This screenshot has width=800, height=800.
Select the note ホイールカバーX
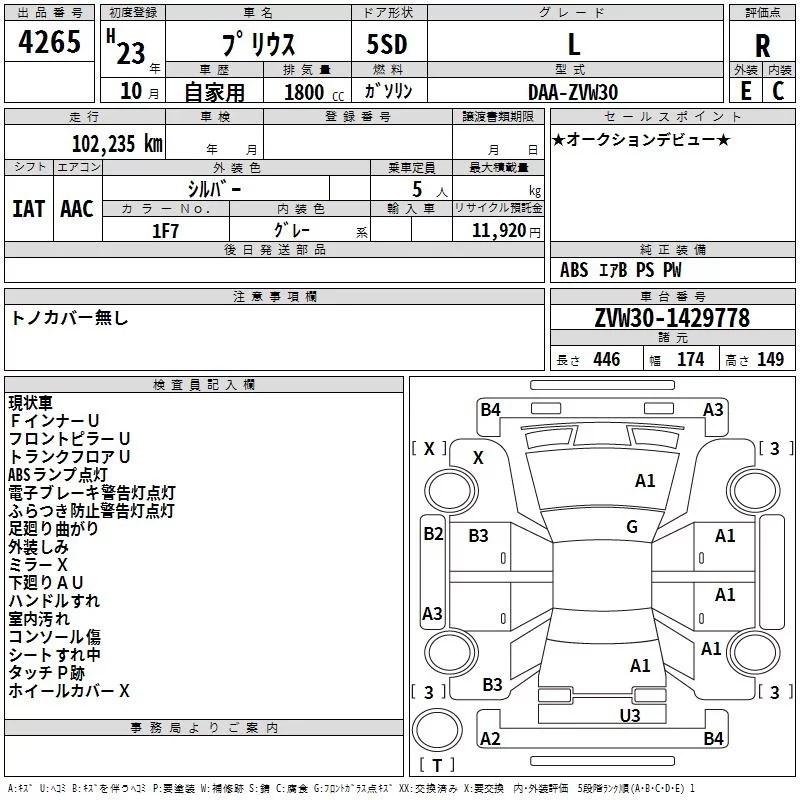[x=69, y=691]
